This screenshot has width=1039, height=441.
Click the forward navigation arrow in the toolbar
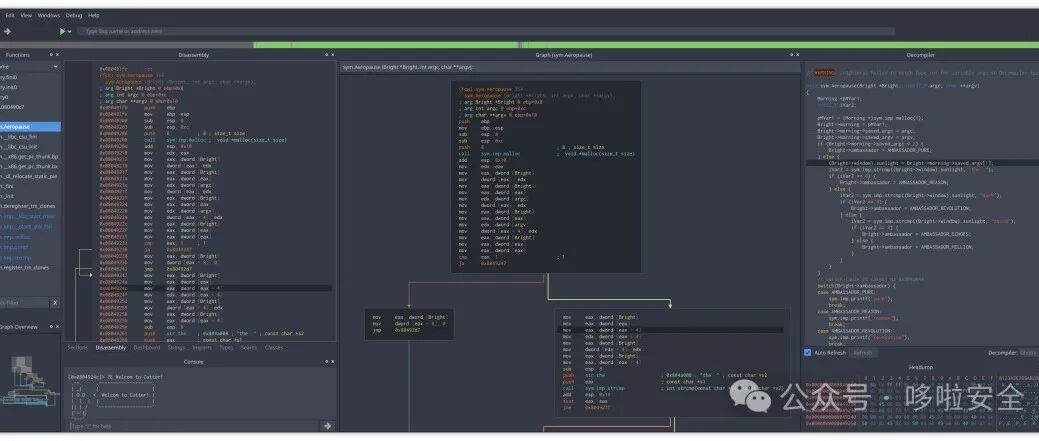click(7, 31)
